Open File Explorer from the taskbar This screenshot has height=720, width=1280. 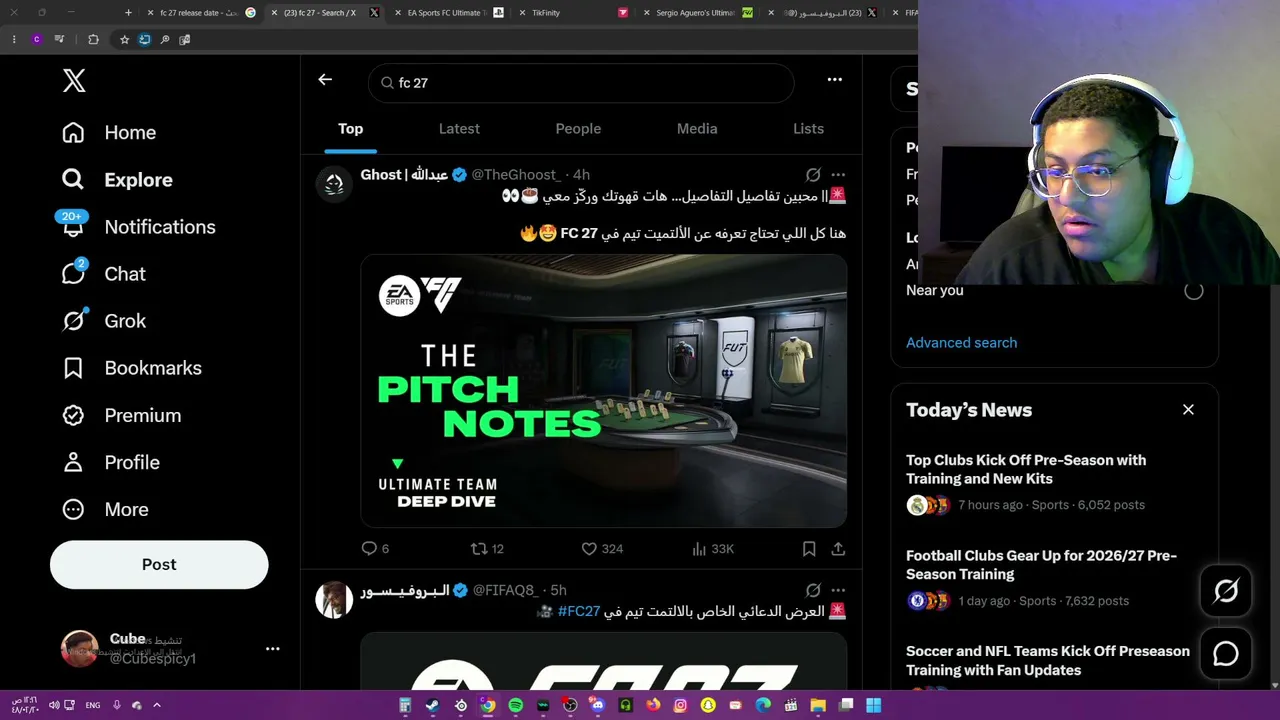click(x=818, y=705)
